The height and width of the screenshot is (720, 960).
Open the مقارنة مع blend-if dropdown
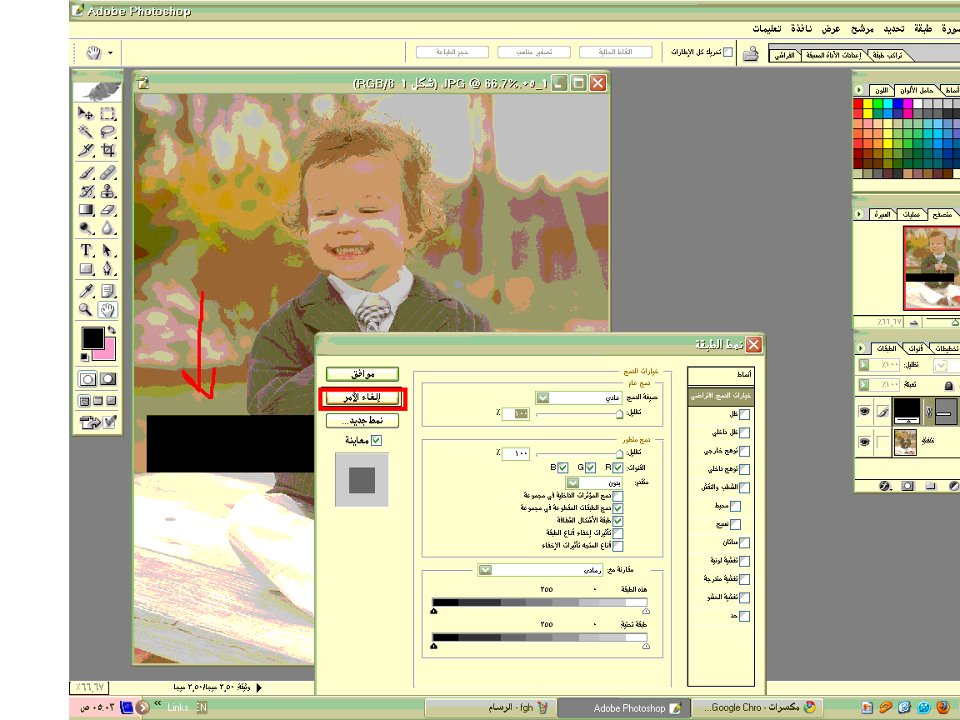click(x=485, y=570)
